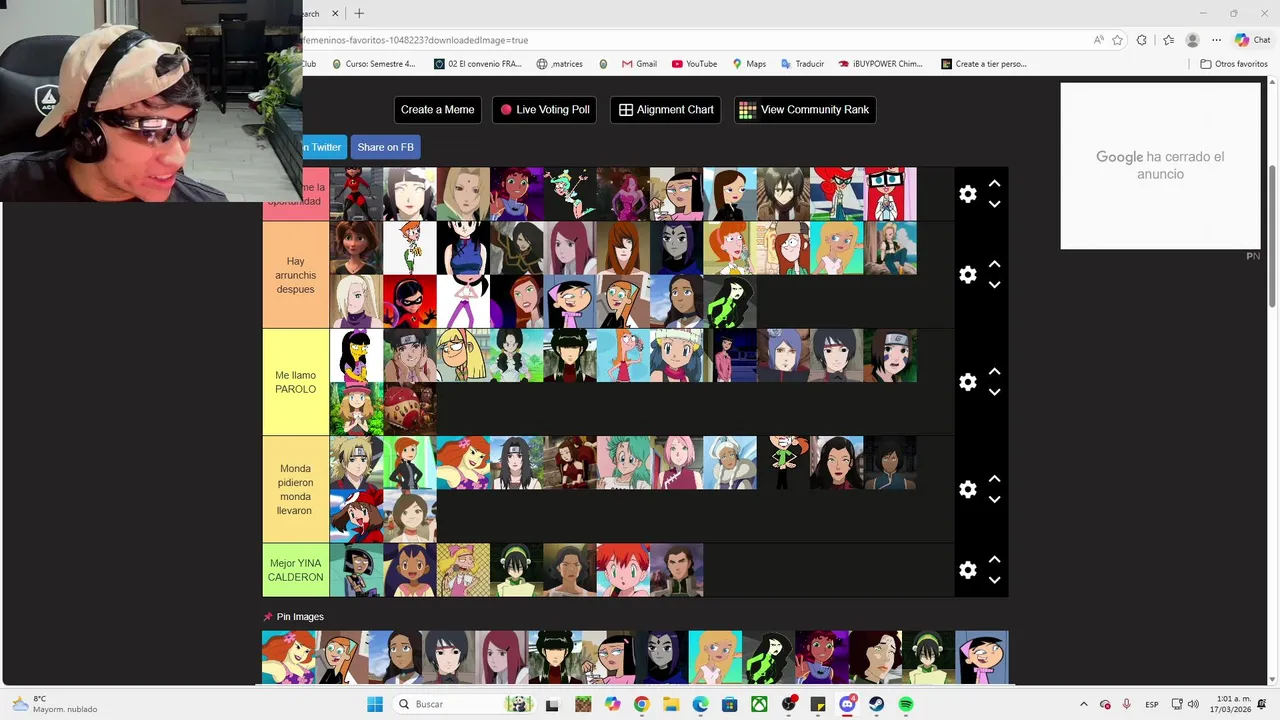Image resolution: width=1280 pixels, height=720 pixels.
Task: Show hidden system tray icons
Action: coord(1083,704)
